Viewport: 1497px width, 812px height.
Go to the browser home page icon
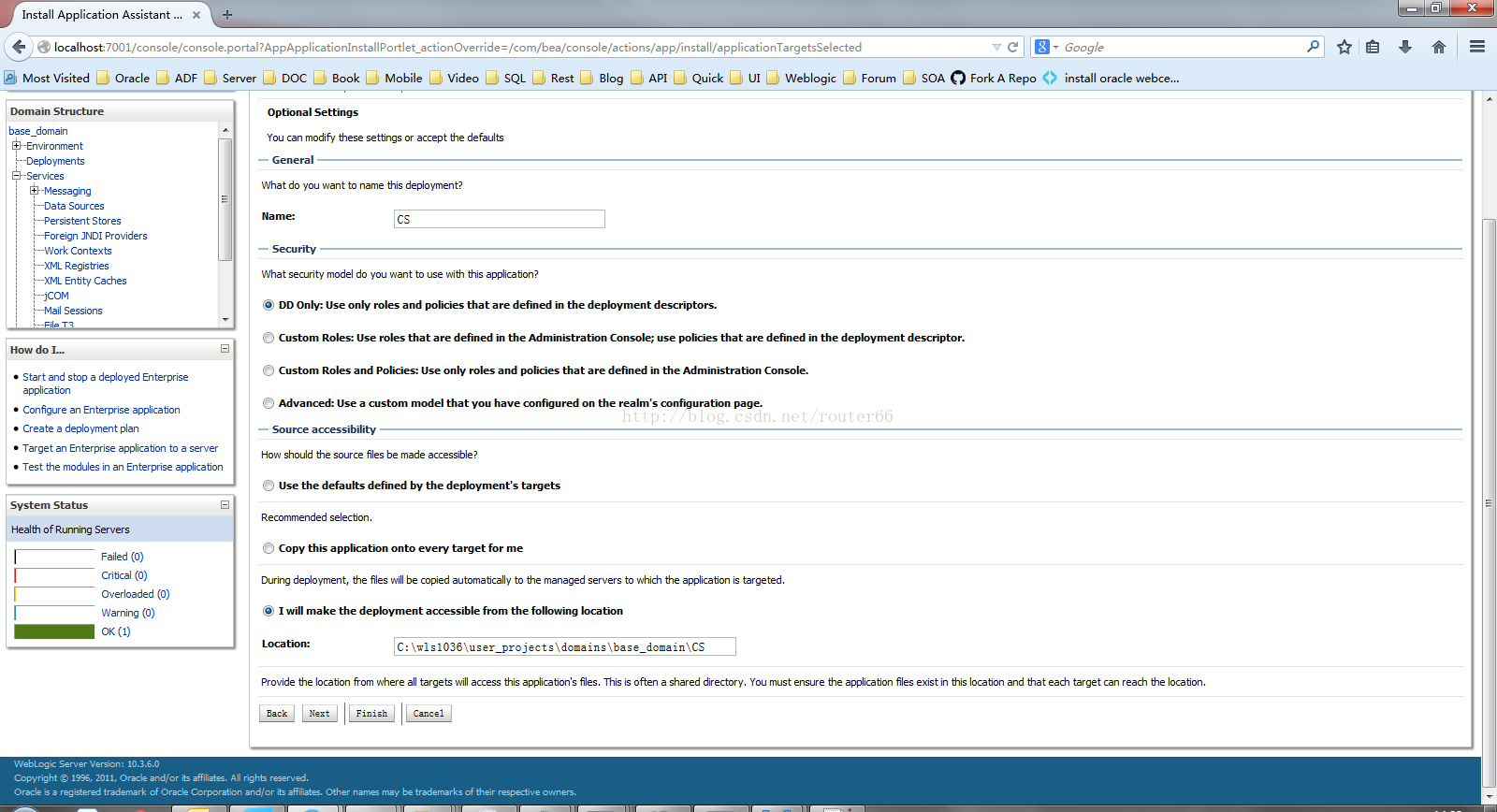click(1439, 47)
